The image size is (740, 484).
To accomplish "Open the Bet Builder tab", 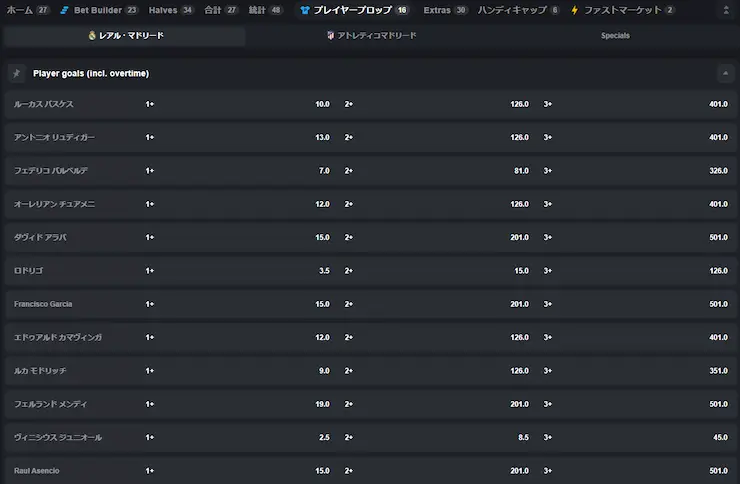I will click(x=98, y=10).
